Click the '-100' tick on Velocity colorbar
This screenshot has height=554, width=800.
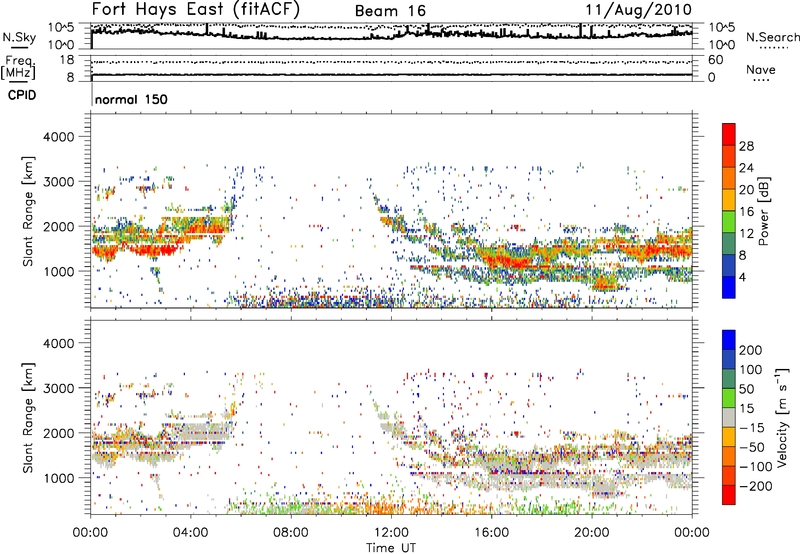click(756, 467)
